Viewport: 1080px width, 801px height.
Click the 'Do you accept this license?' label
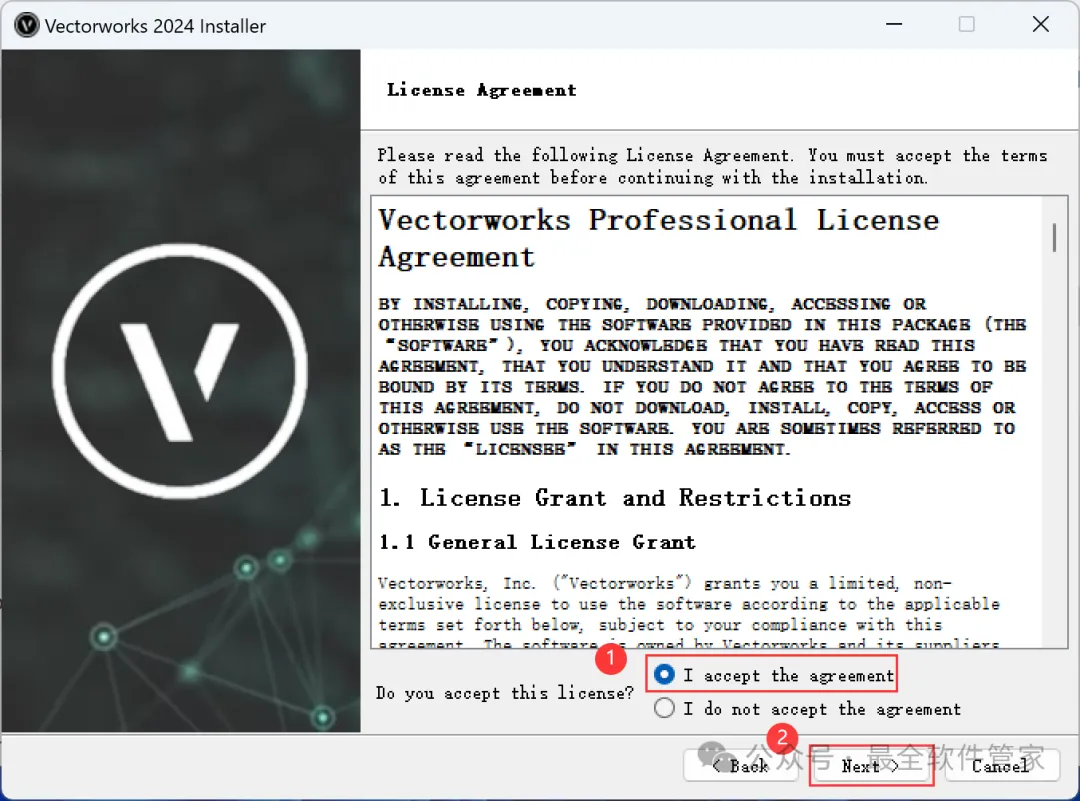(504, 693)
